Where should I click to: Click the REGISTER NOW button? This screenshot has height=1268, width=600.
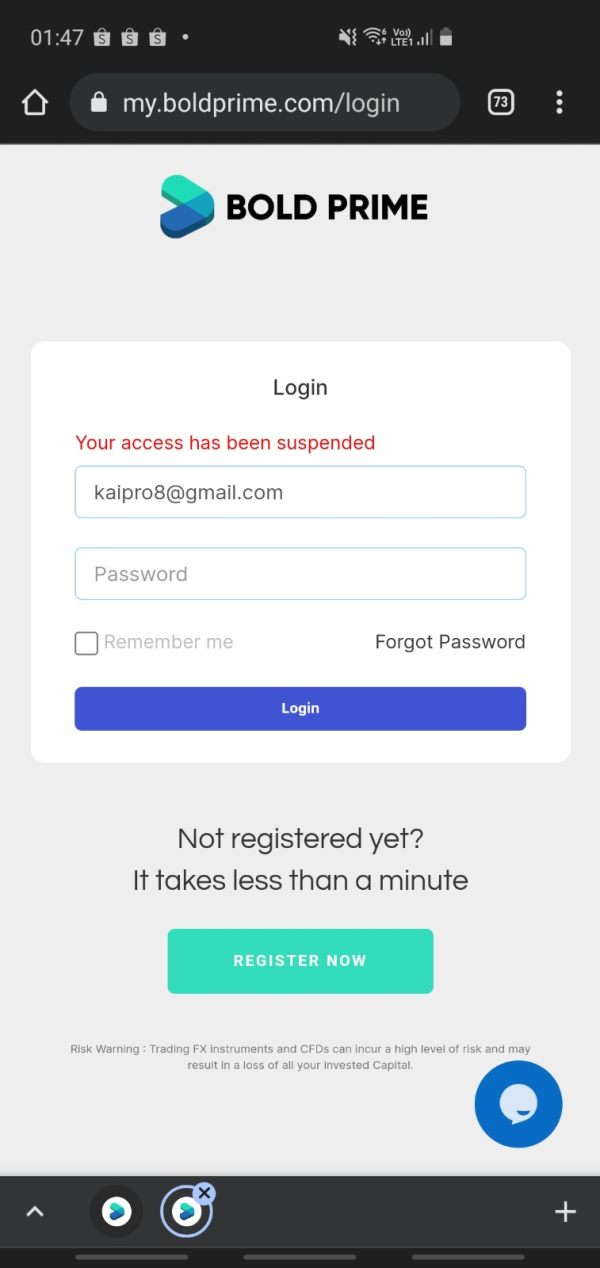click(300, 961)
